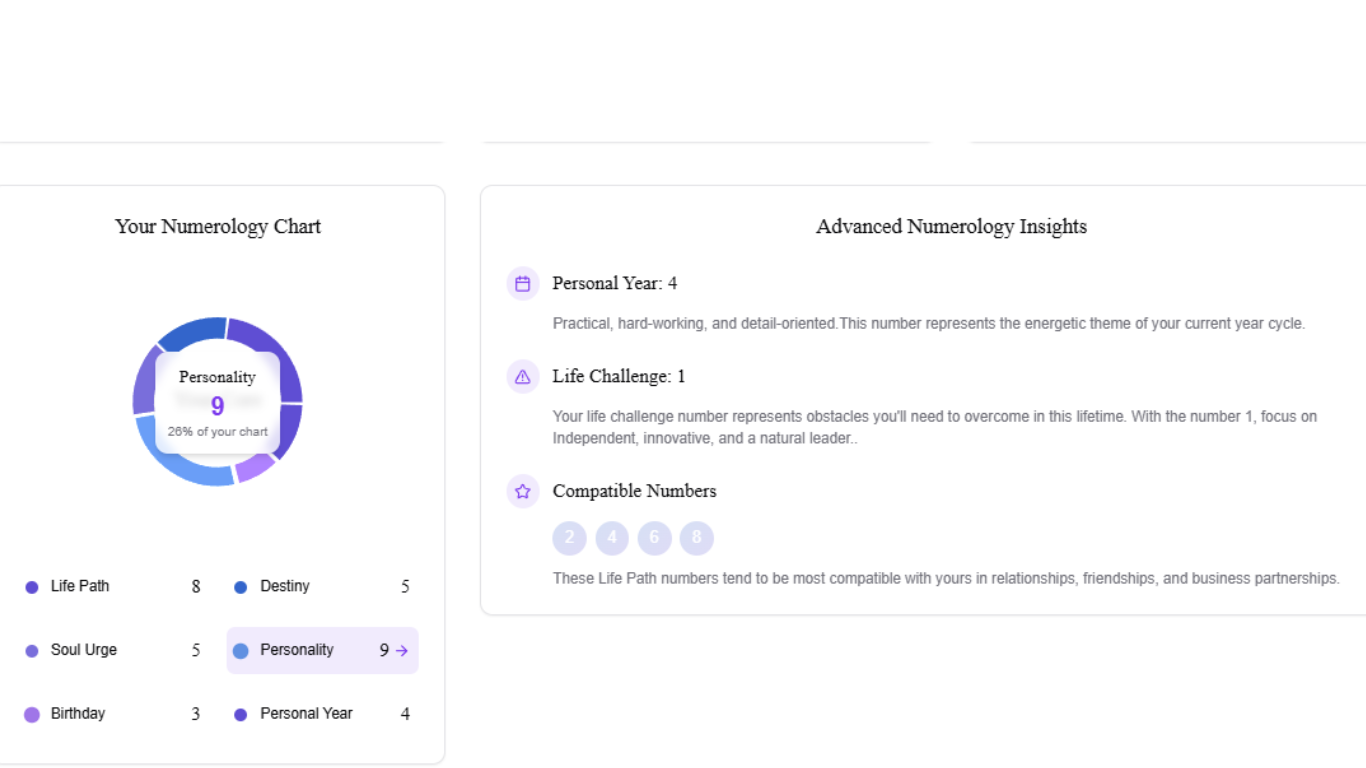Click the light purple Birthday donut segment
Screen dimensions: 1366x768
[x=255, y=468]
